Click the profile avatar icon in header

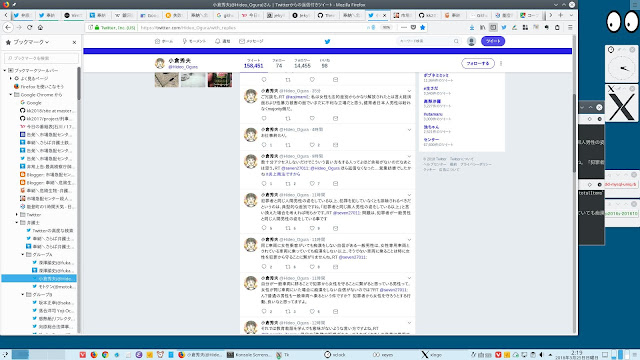pyautogui.click(x=471, y=41)
